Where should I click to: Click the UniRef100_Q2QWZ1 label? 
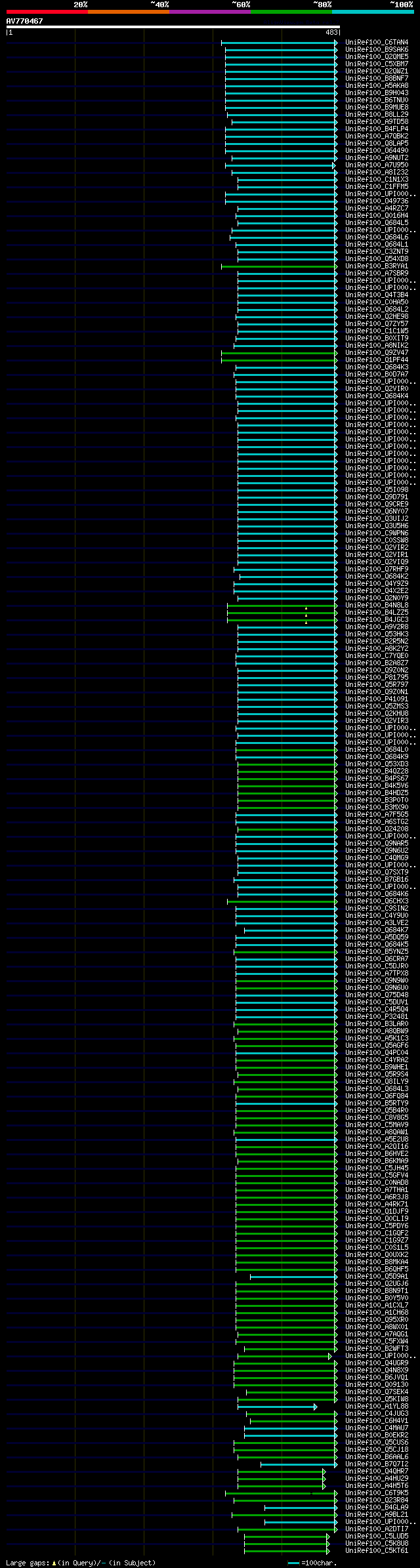[377, 72]
